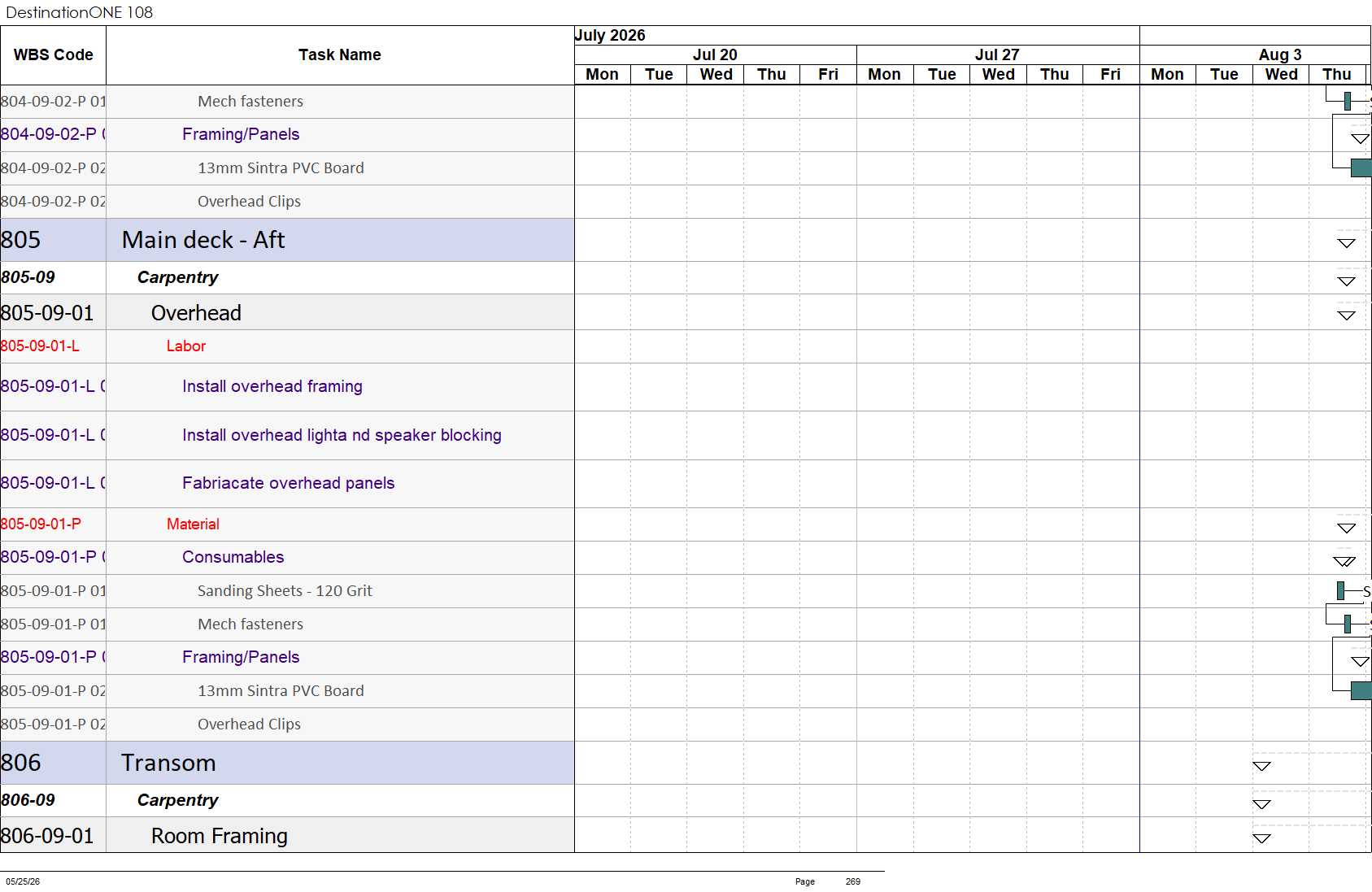Click the DestinationONE 108 title
Image resolution: width=1372 pixels, height=892 pixels.
point(79,12)
